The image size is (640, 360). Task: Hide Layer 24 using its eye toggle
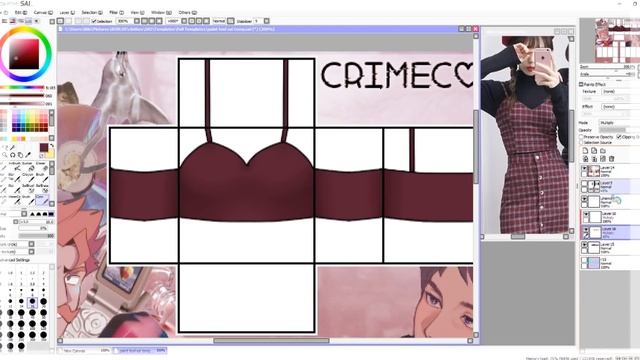(x=584, y=168)
